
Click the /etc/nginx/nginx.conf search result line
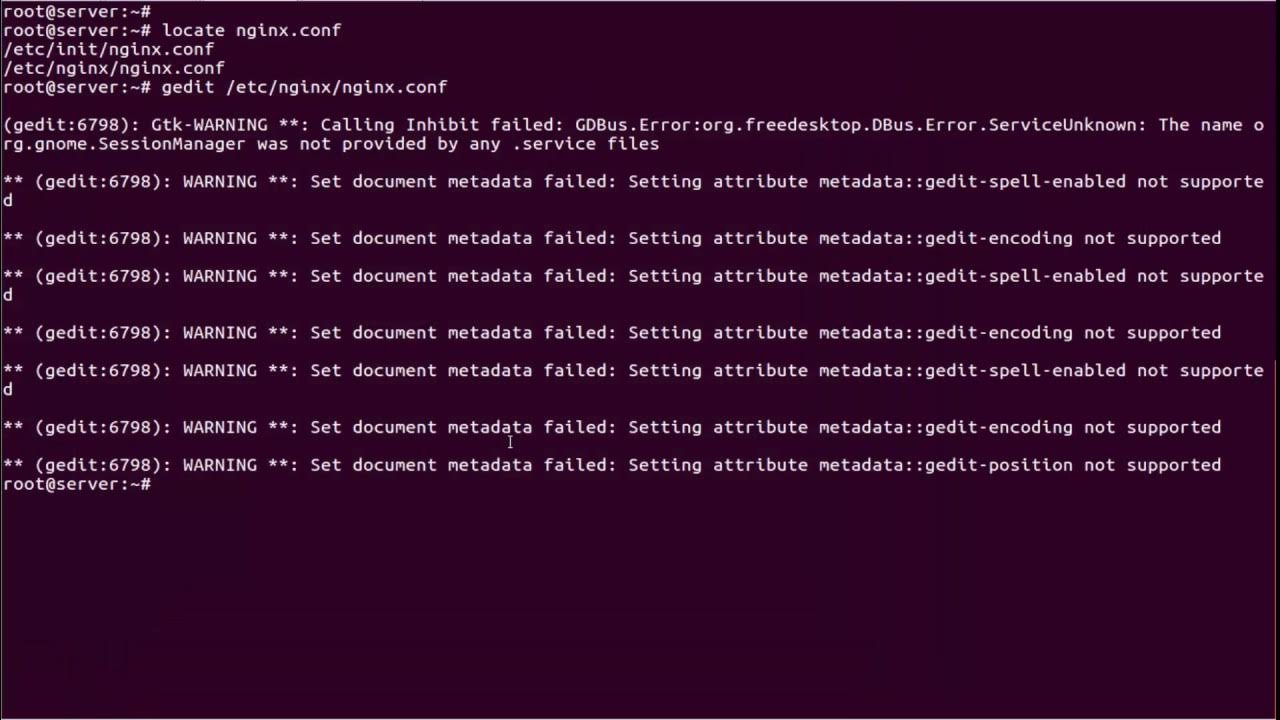pyautogui.click(x=113, y=68)
